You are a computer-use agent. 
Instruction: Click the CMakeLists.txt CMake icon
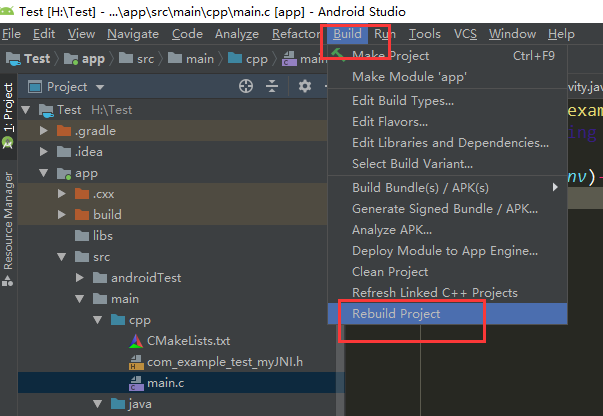[x=136, y=341]
